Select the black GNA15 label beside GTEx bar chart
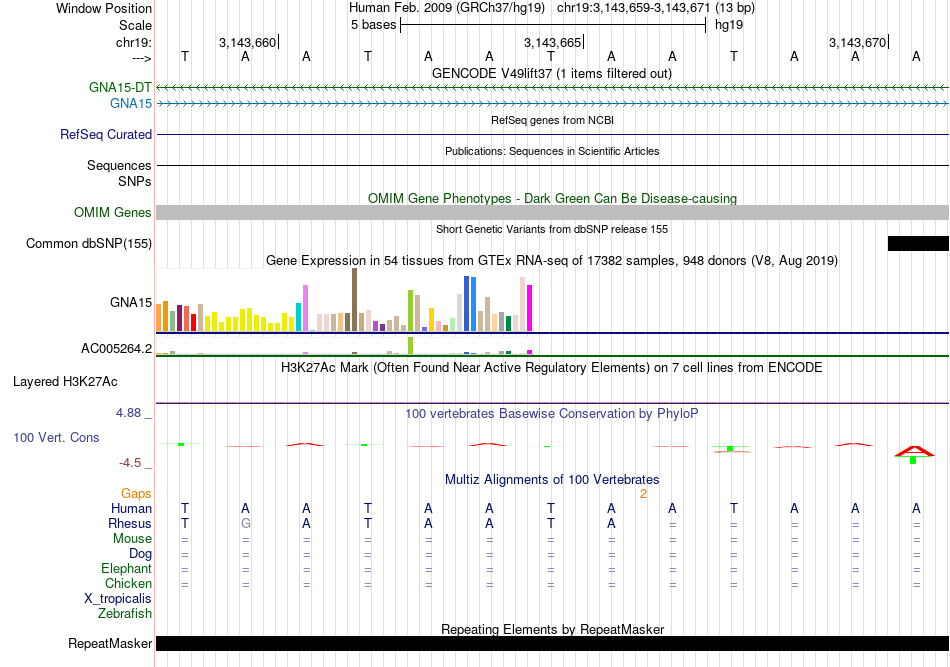950x667 pixels. pos(131,302)
